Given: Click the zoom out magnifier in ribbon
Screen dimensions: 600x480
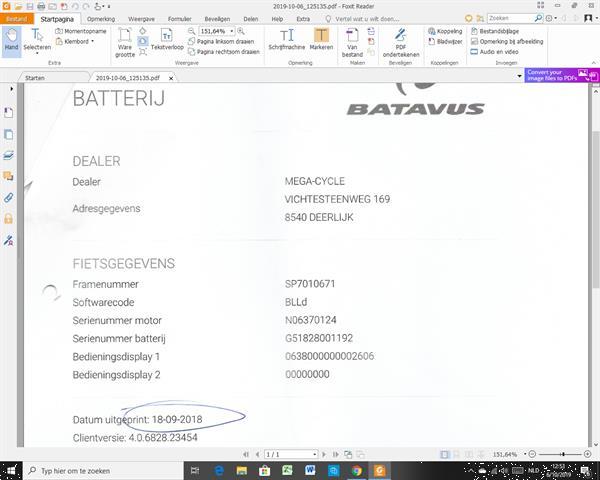Looking at the screenshot, I should click(191, 31).
